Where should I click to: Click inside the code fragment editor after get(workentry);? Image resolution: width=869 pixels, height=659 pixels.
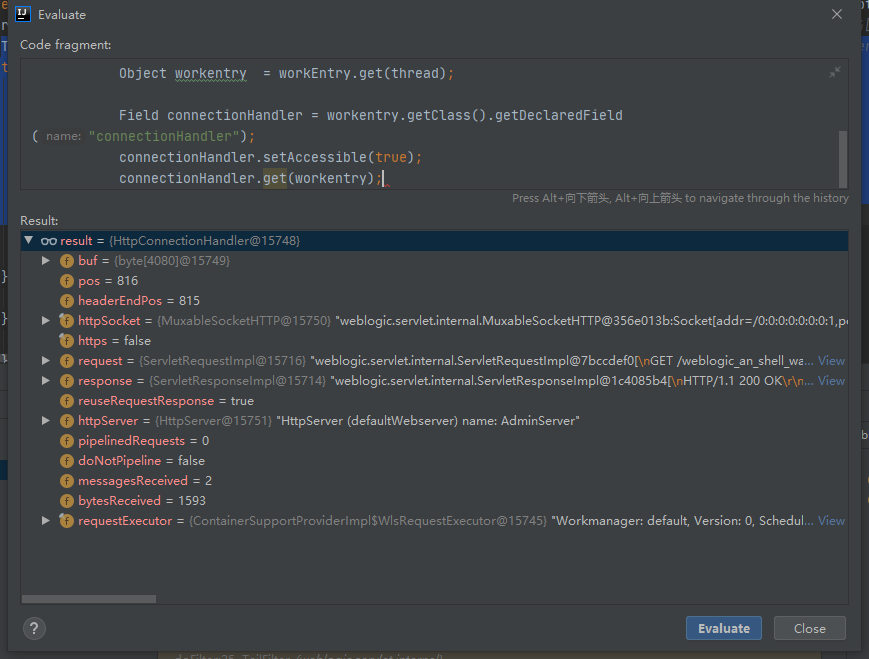point(384,178)
